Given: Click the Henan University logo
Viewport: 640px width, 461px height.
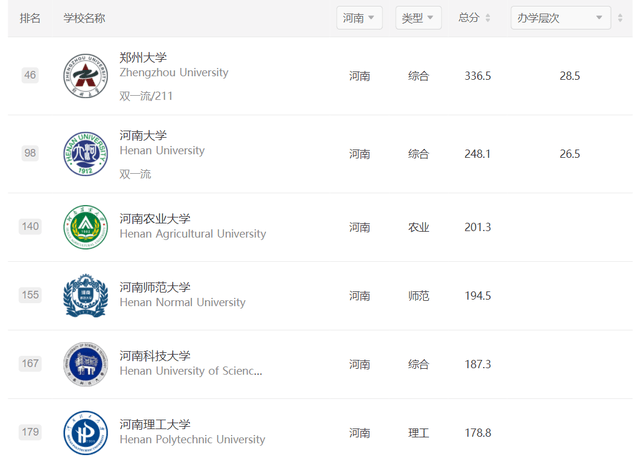Looking at the screenshot, I should (x=86, y=154).
